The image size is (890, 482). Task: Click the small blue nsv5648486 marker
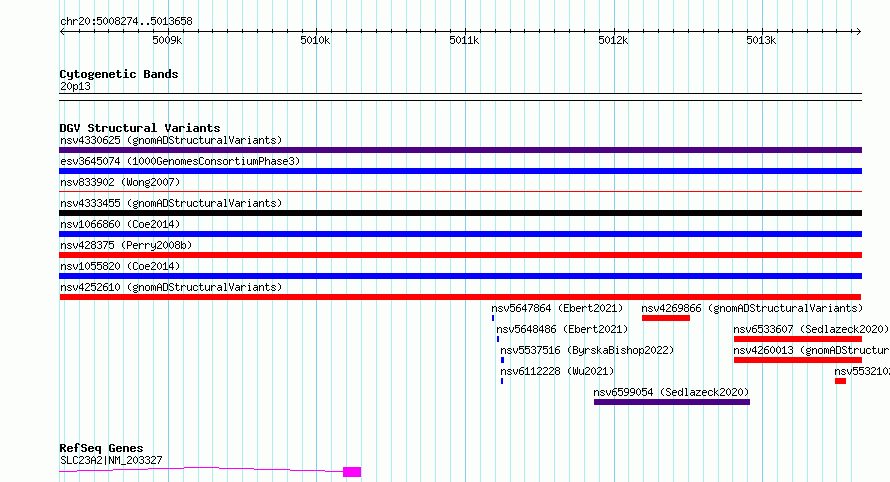point(498,339)
